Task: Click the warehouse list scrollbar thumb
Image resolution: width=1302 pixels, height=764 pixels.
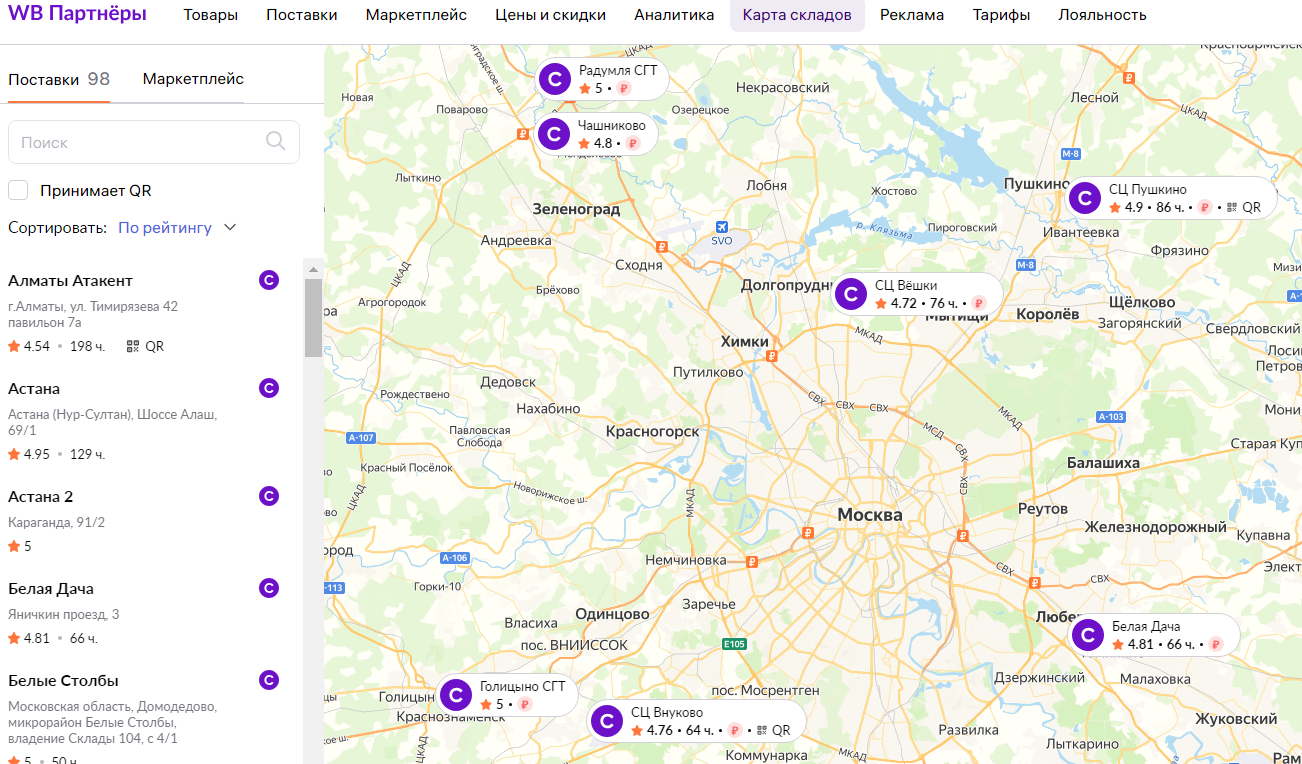Action: [x=313, y=318]
